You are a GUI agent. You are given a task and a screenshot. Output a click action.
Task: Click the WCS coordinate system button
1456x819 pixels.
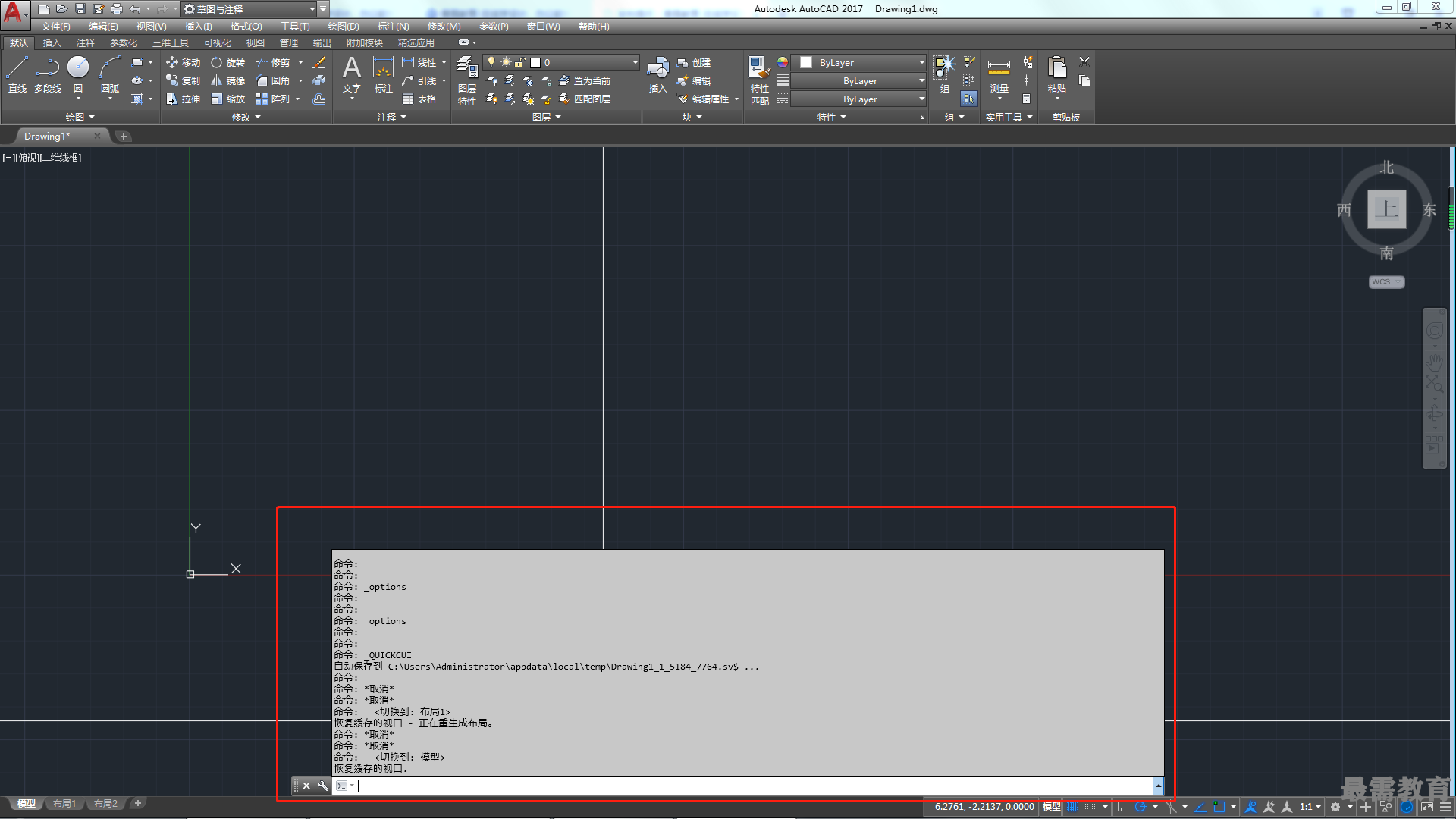[1386, 282]
